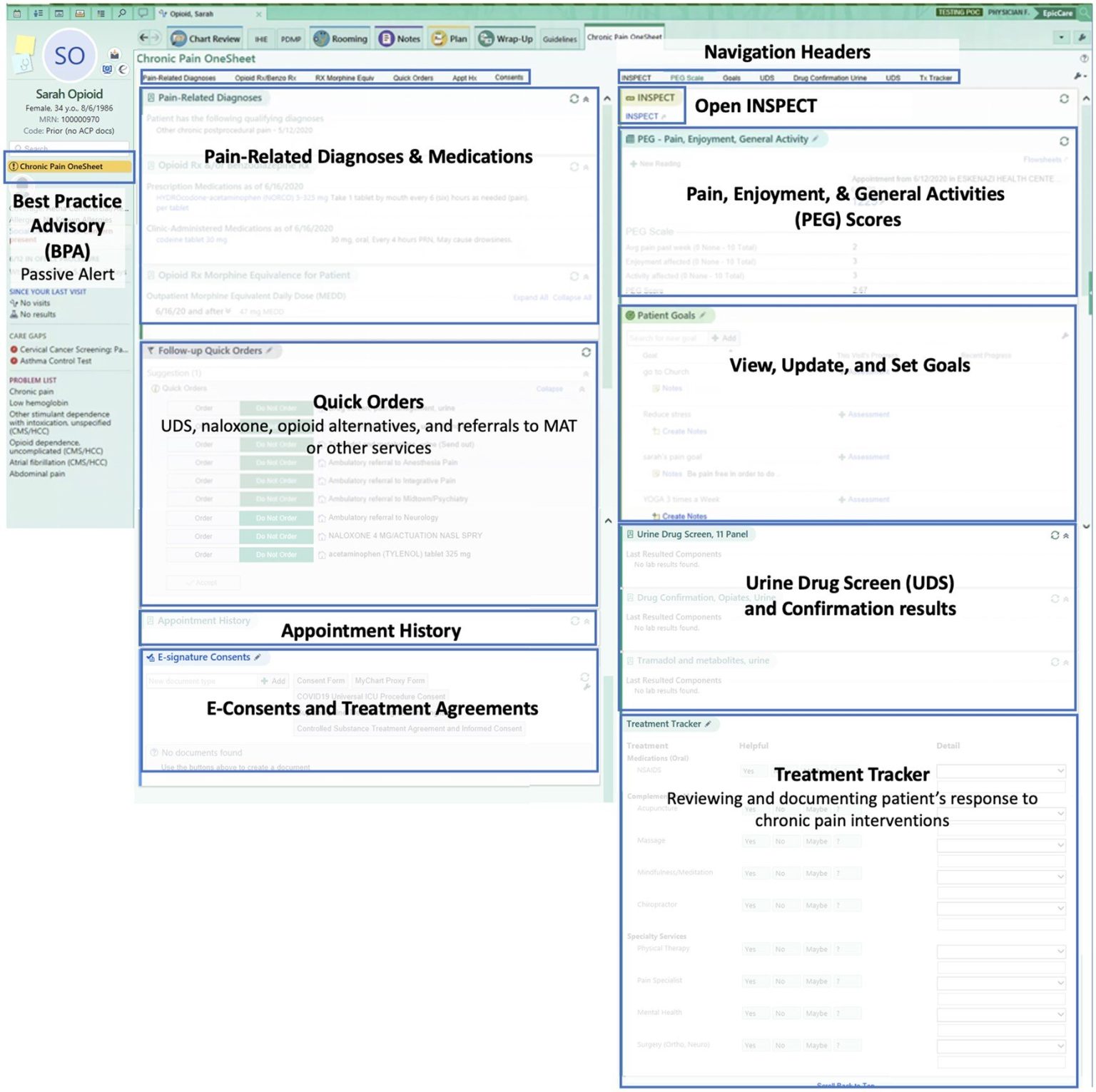Refresh the INSPECT section
Screen dimensions: 1096x1092
[1064, 98]
